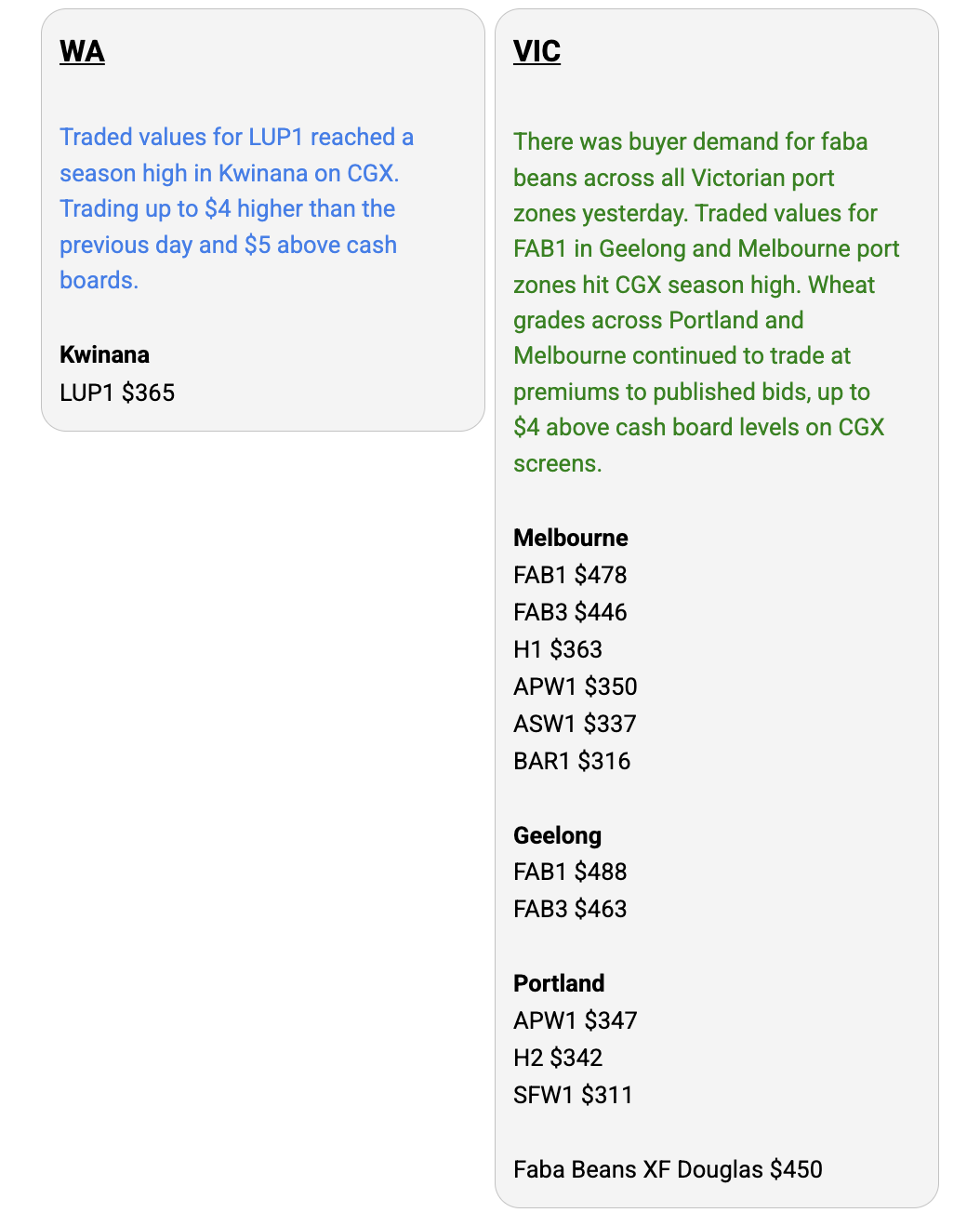Click Faba Beans XF Douglas $450 line
Screen dimensions: 980x1226
(668, 1169)
